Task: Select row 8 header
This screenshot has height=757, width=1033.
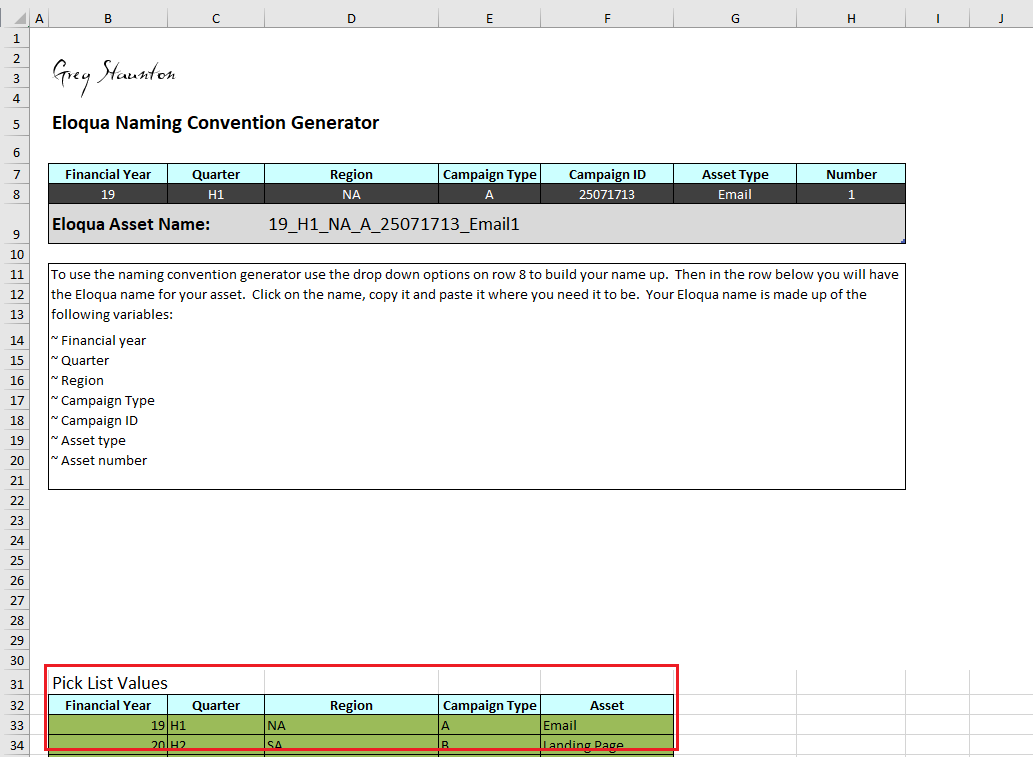Action: click(16, 194)
